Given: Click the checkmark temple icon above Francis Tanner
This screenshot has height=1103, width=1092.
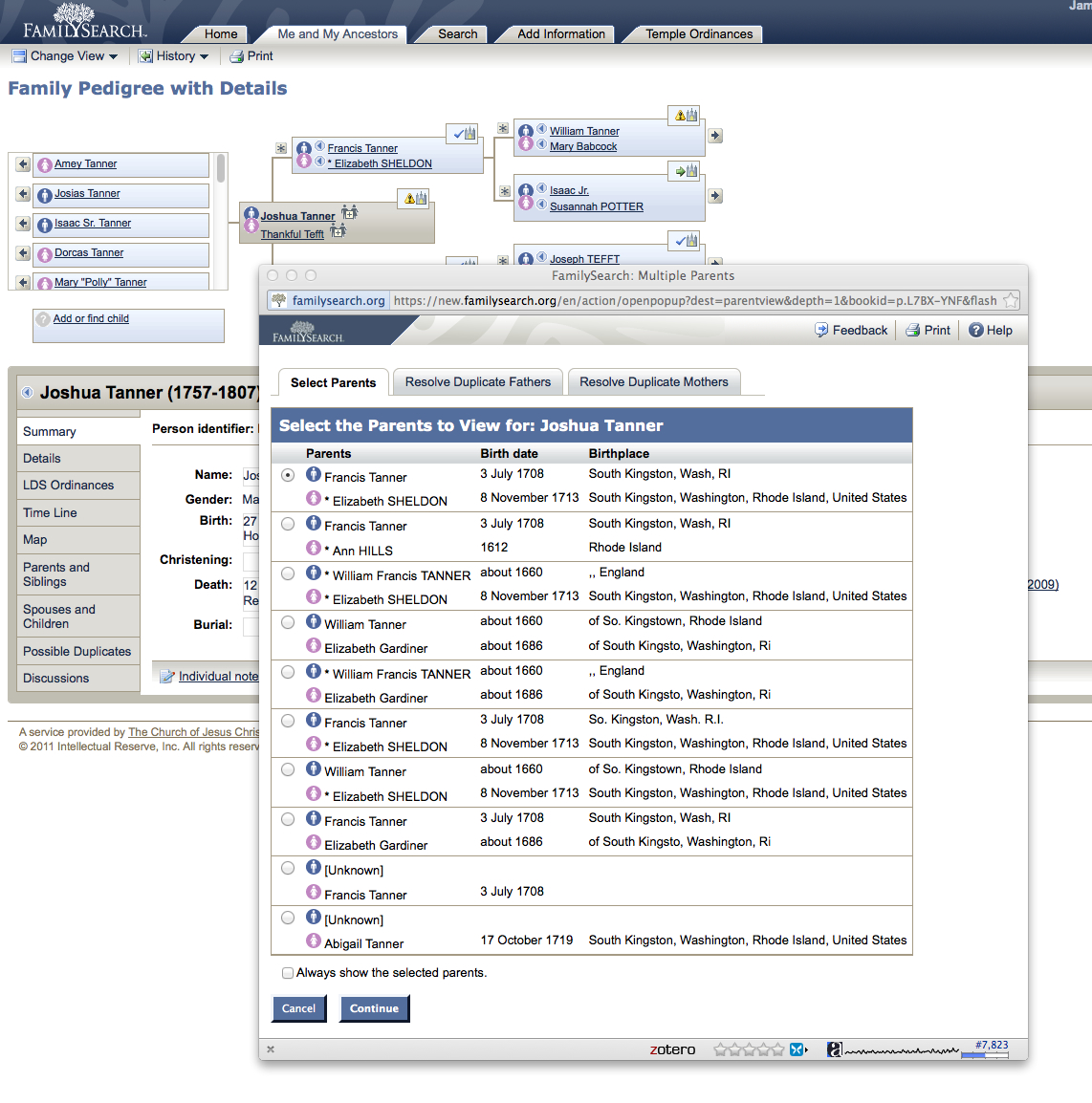Looking at the screenshot, I should tap(460, 134).
